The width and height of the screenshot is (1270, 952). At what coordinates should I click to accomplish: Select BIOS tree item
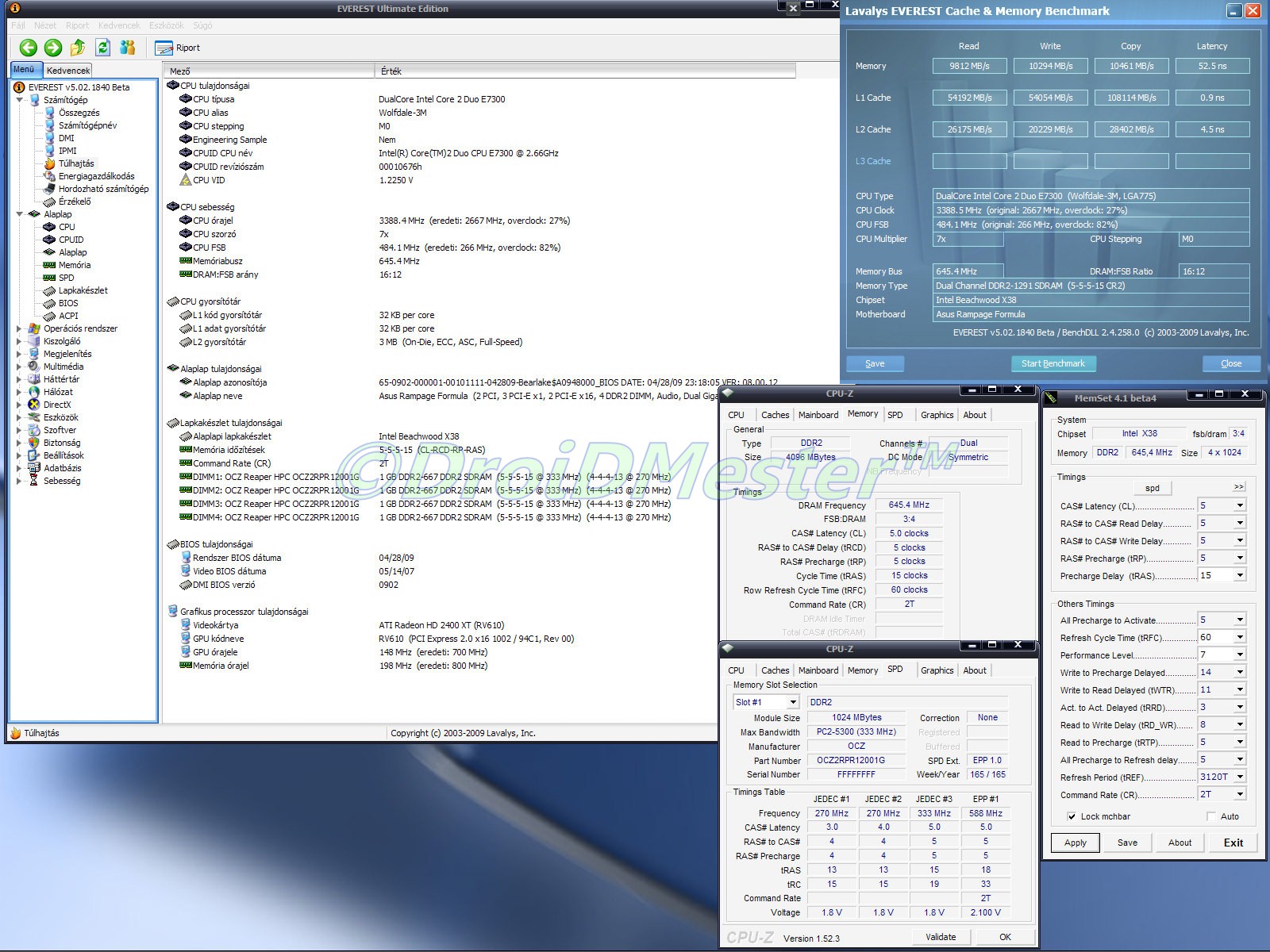[68, 303]
